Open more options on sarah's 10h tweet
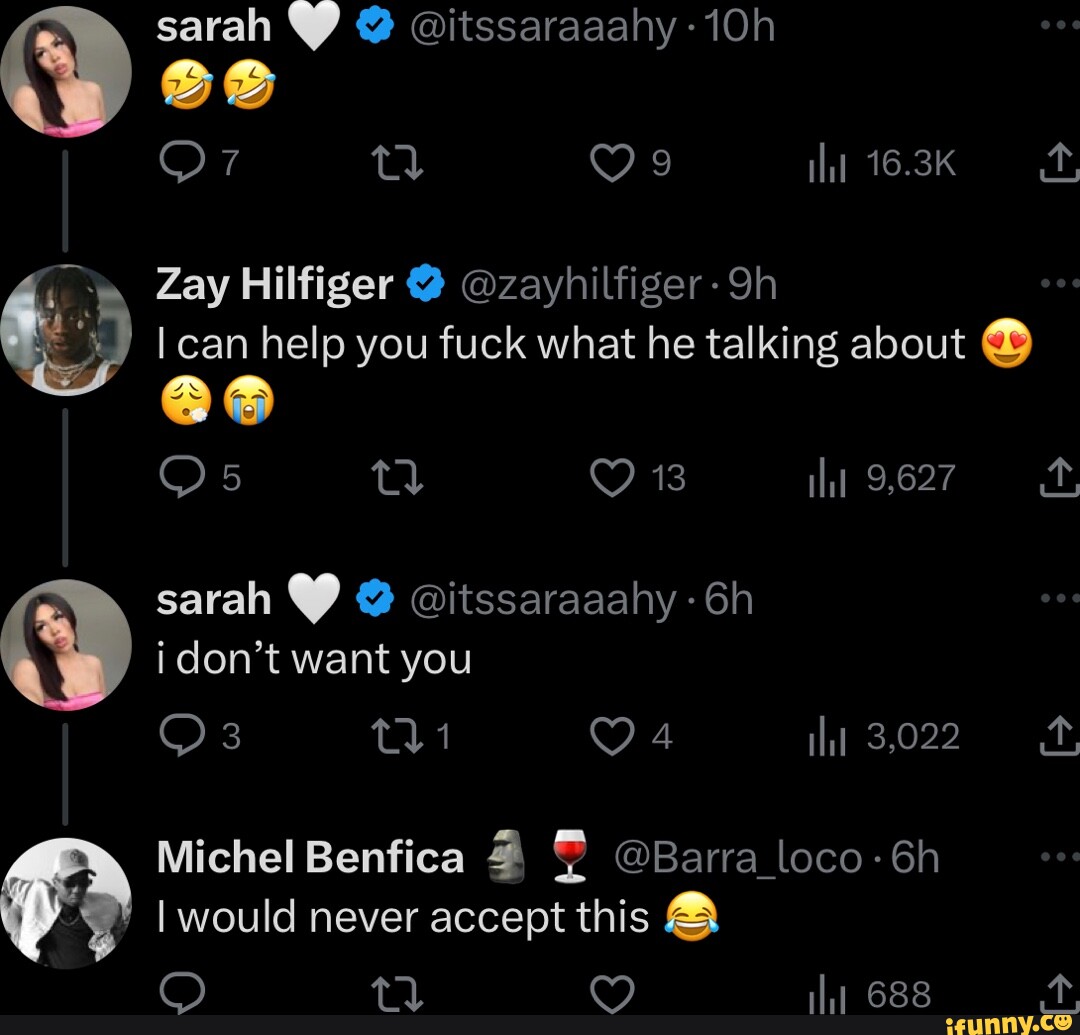Viewport: 1080px width, 1035px height. point(1063,26)
